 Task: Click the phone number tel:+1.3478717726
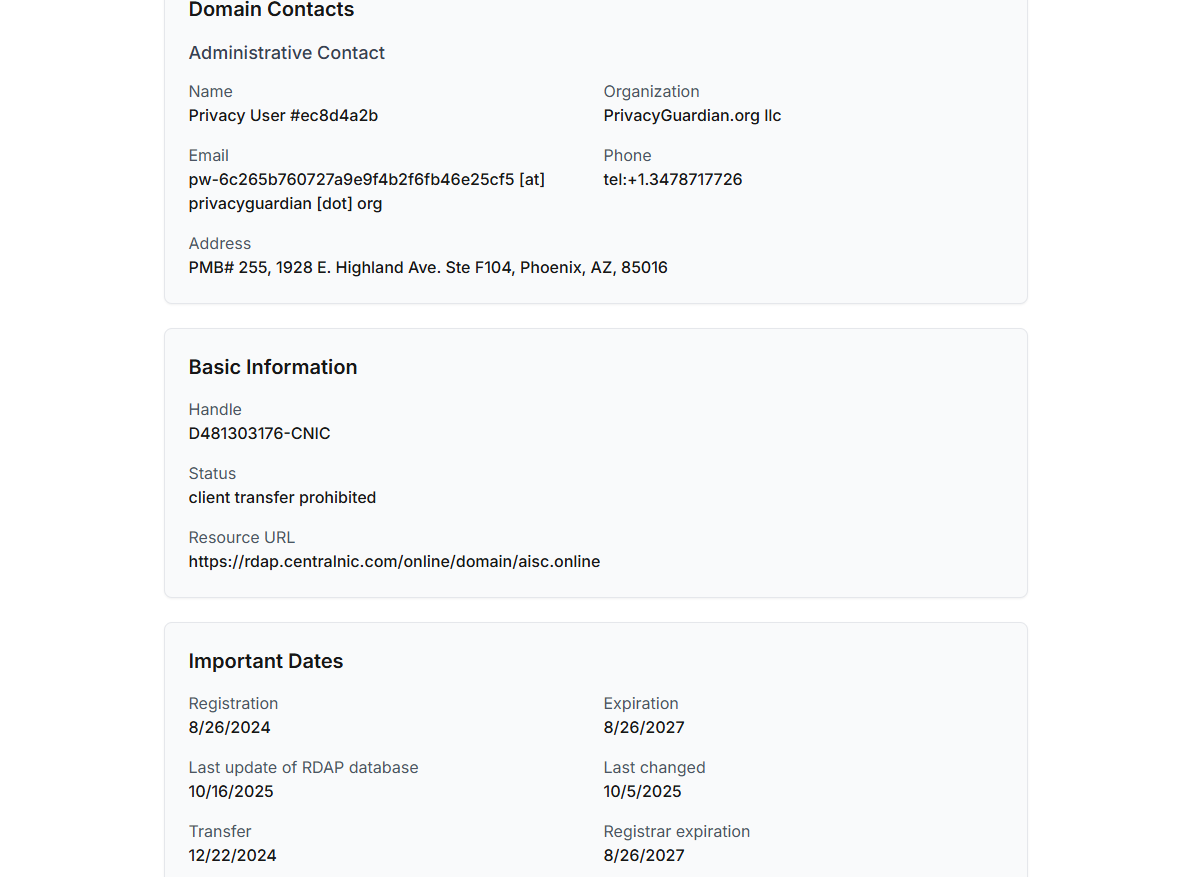[x=672, y=180]
